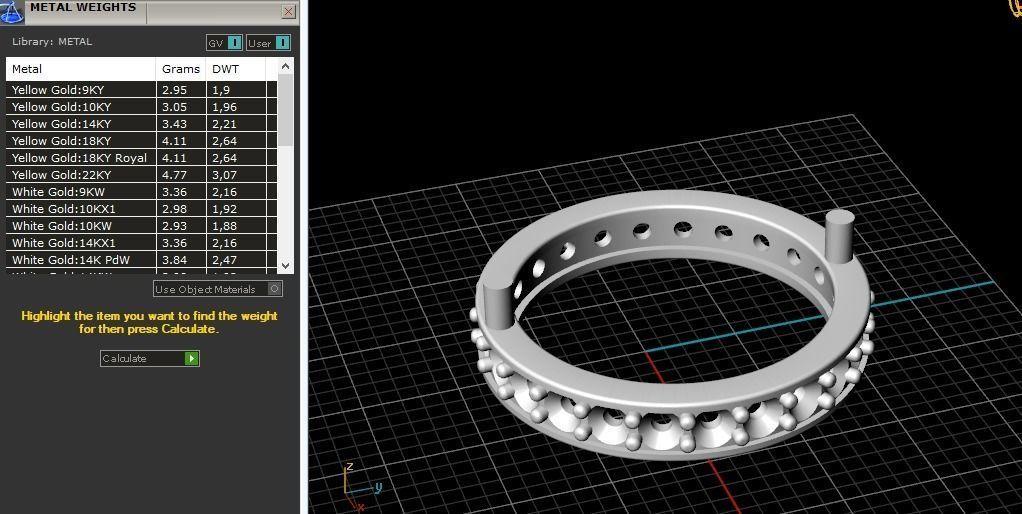Click the XYZ axis indicator in viewport

[x=362, y=487]
